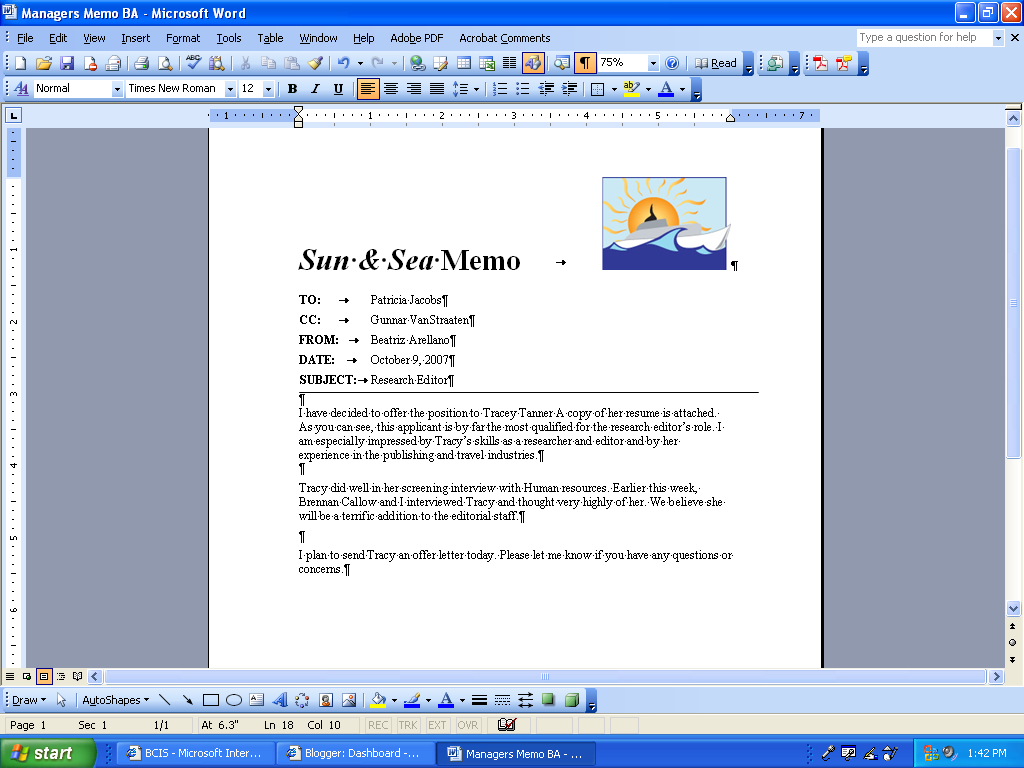The width and height of the screenshot is (1024, 768).
Task: Switch to Blogger: Dashboard taskbar window
Action: (x=355, y=754)
